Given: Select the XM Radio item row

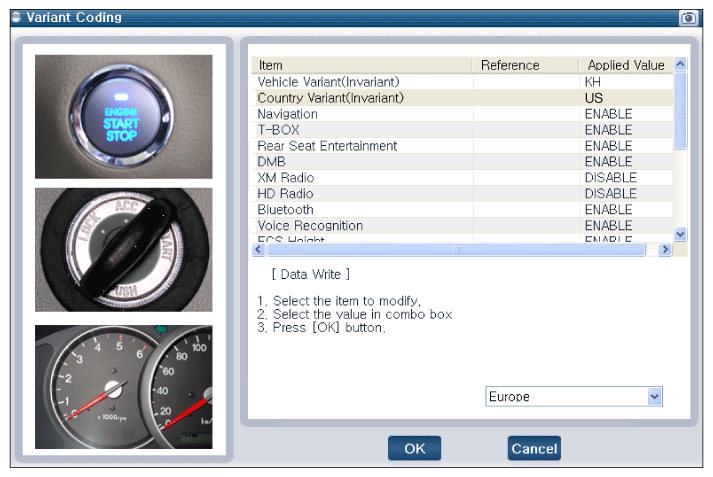Looking at the screenshot, I should click(462, 177).
